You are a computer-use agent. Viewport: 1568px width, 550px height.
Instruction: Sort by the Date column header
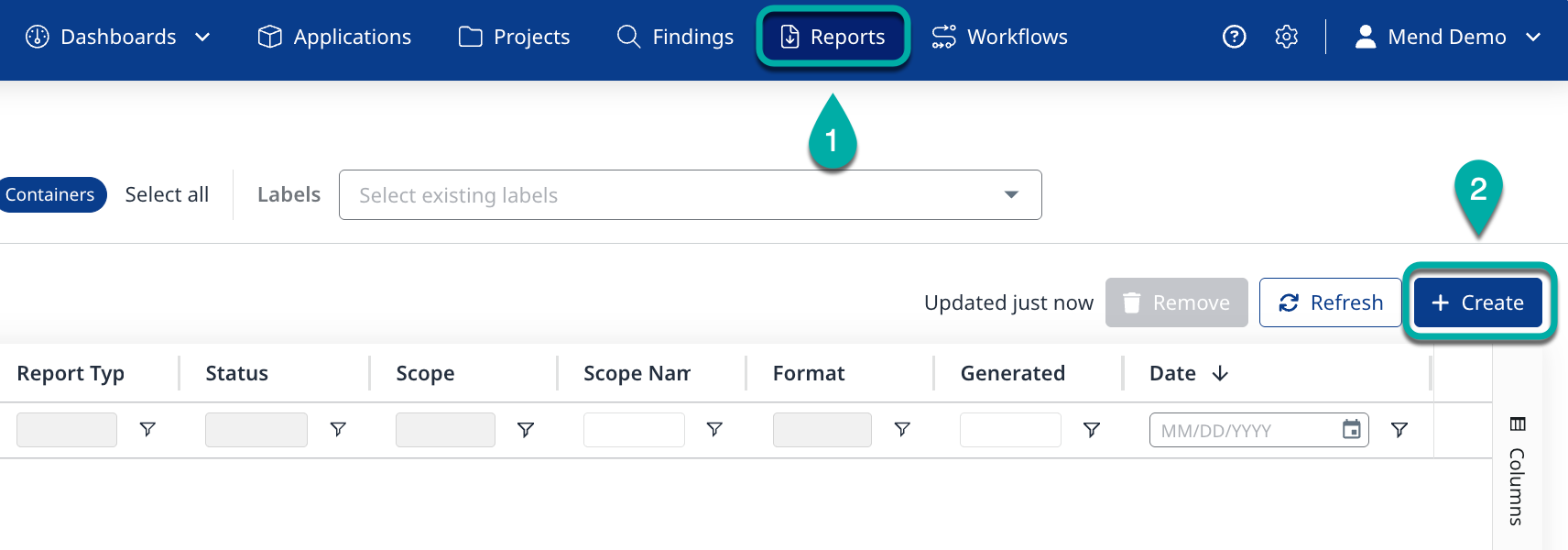(x=1173, y=373)
